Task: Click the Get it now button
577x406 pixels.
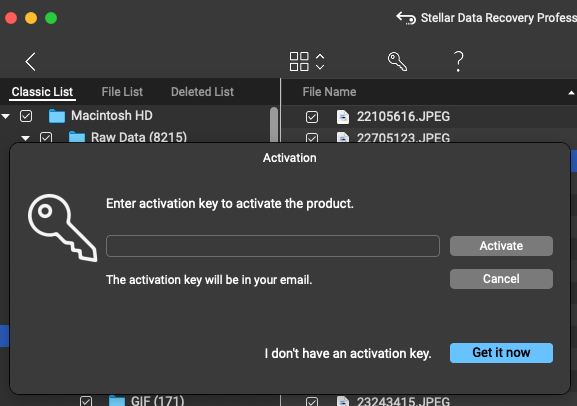Action: 501,353
